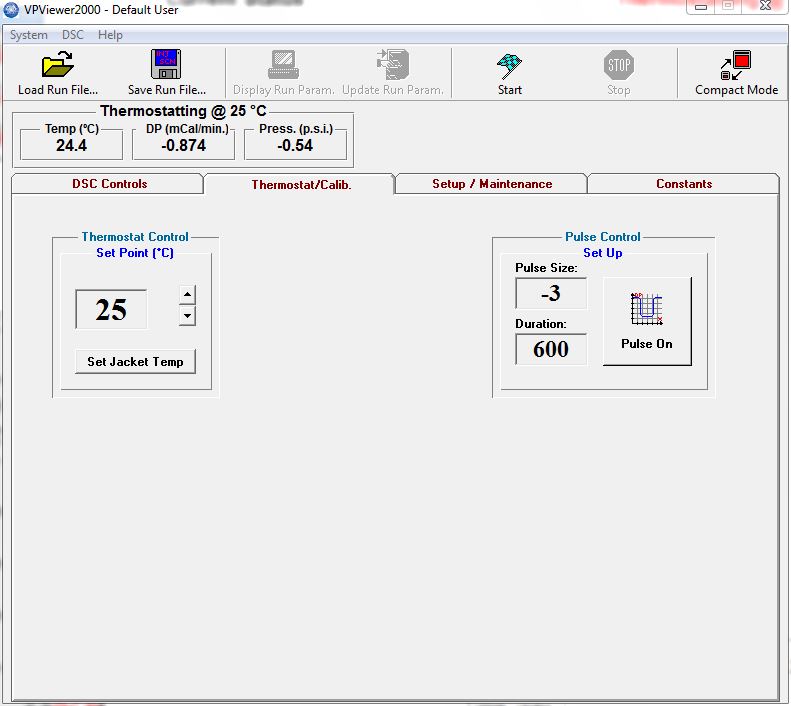Switch to the DSC Controls tab
Screen dimensions: 791x706
pos(109,184)
